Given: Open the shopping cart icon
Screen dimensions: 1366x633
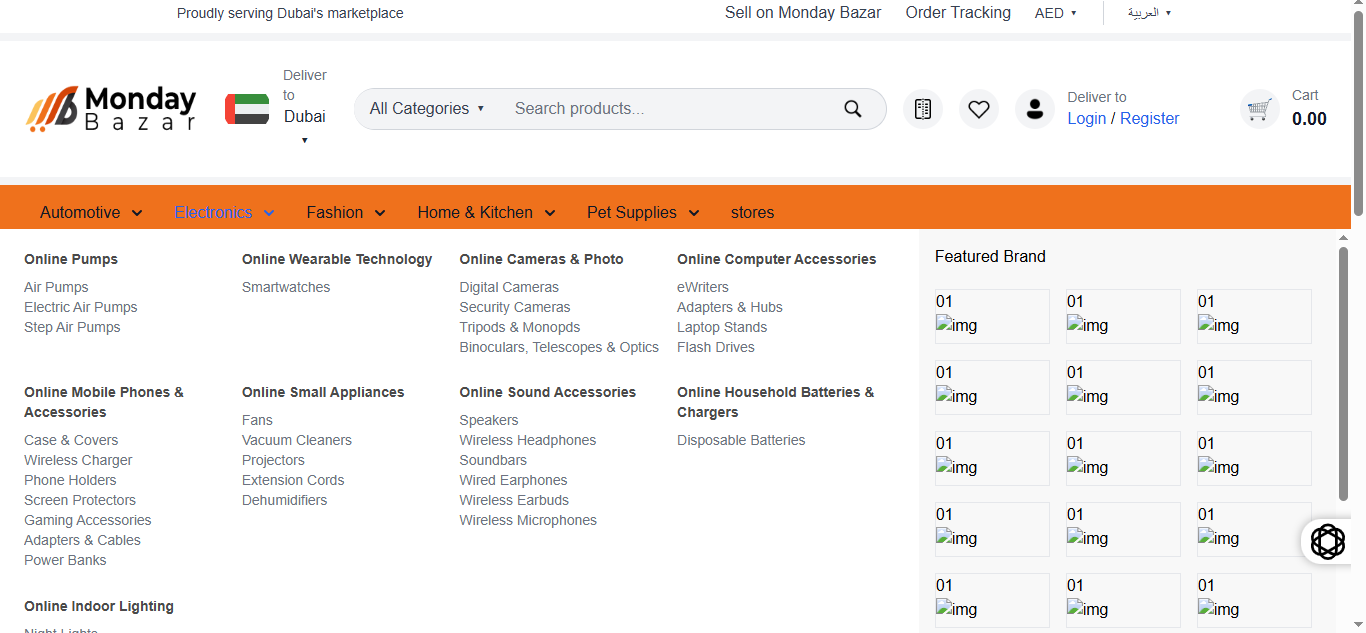Looking at the screenshot, I should pyautogui.click(x=1259, y=109).
